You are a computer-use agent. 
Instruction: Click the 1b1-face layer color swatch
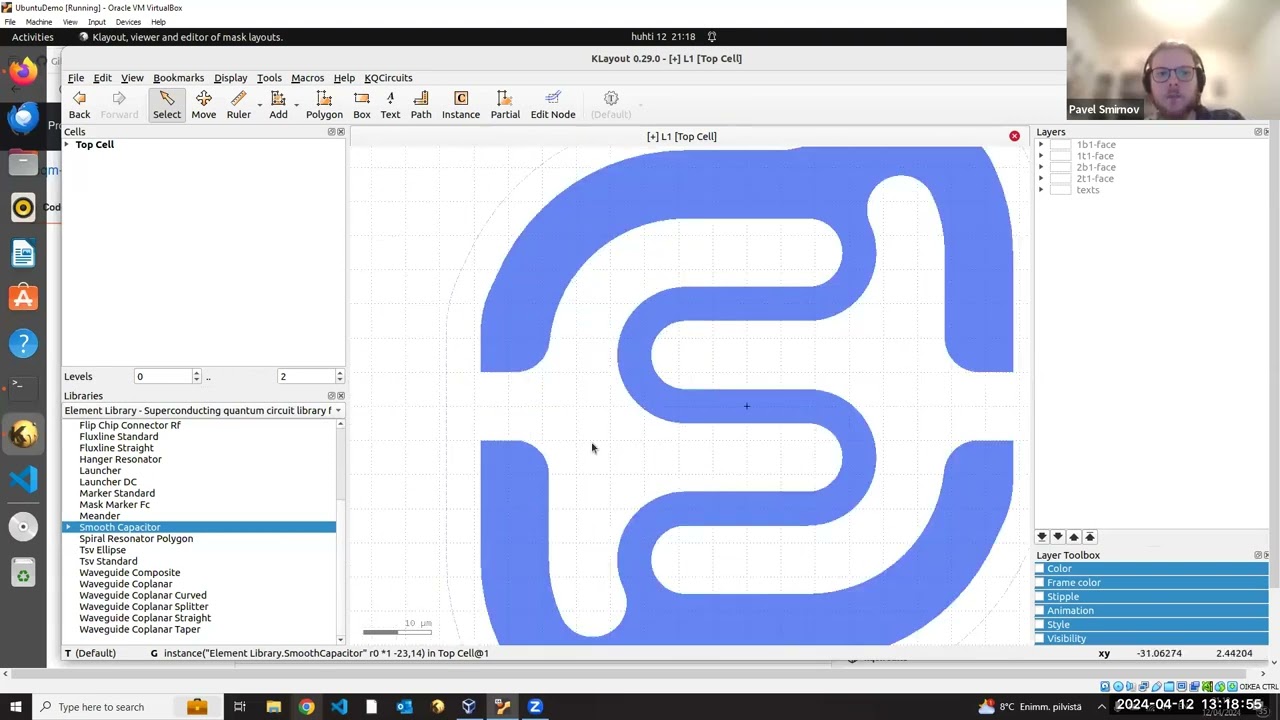(x=1061, y=145)
